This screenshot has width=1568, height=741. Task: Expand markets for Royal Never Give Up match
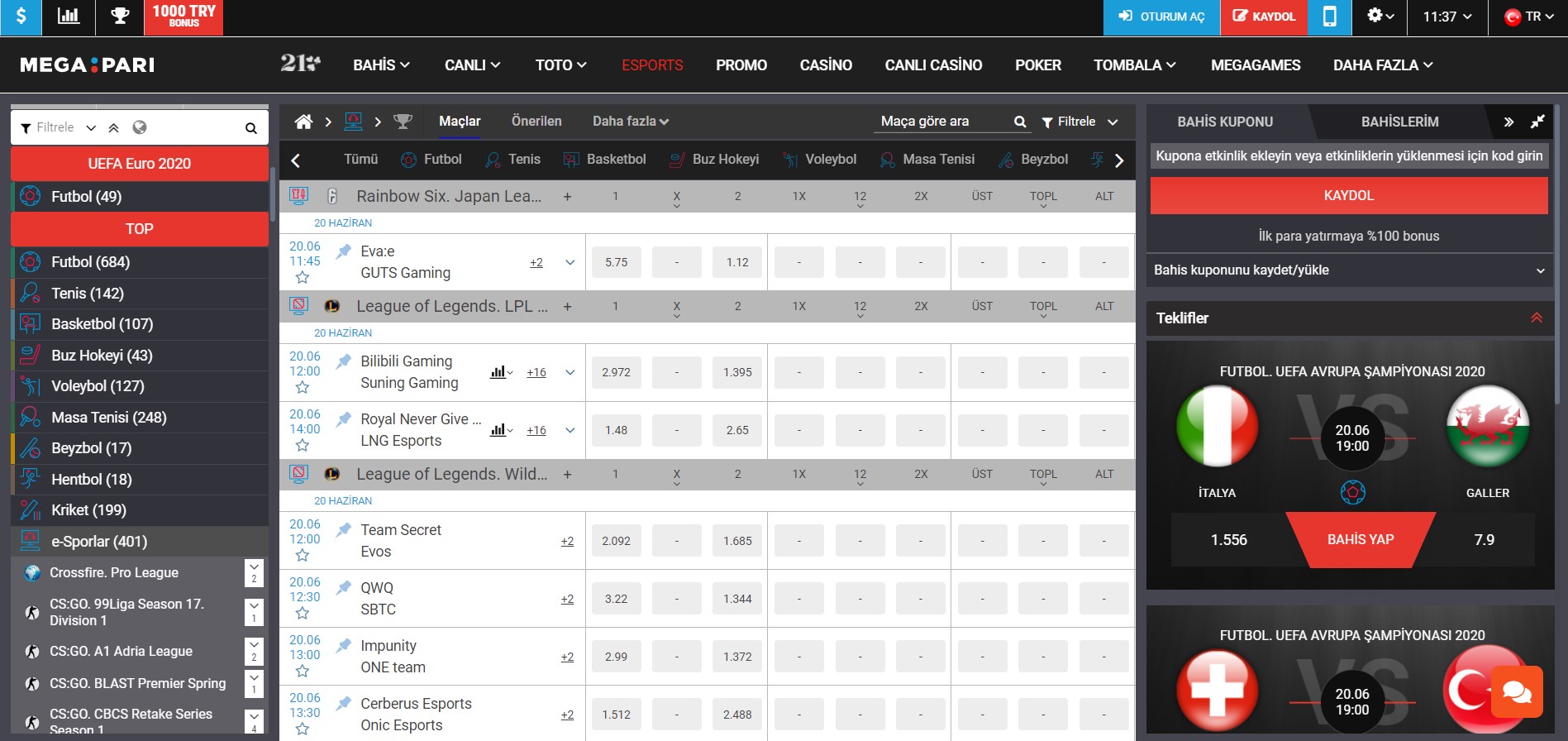point(570,430)
